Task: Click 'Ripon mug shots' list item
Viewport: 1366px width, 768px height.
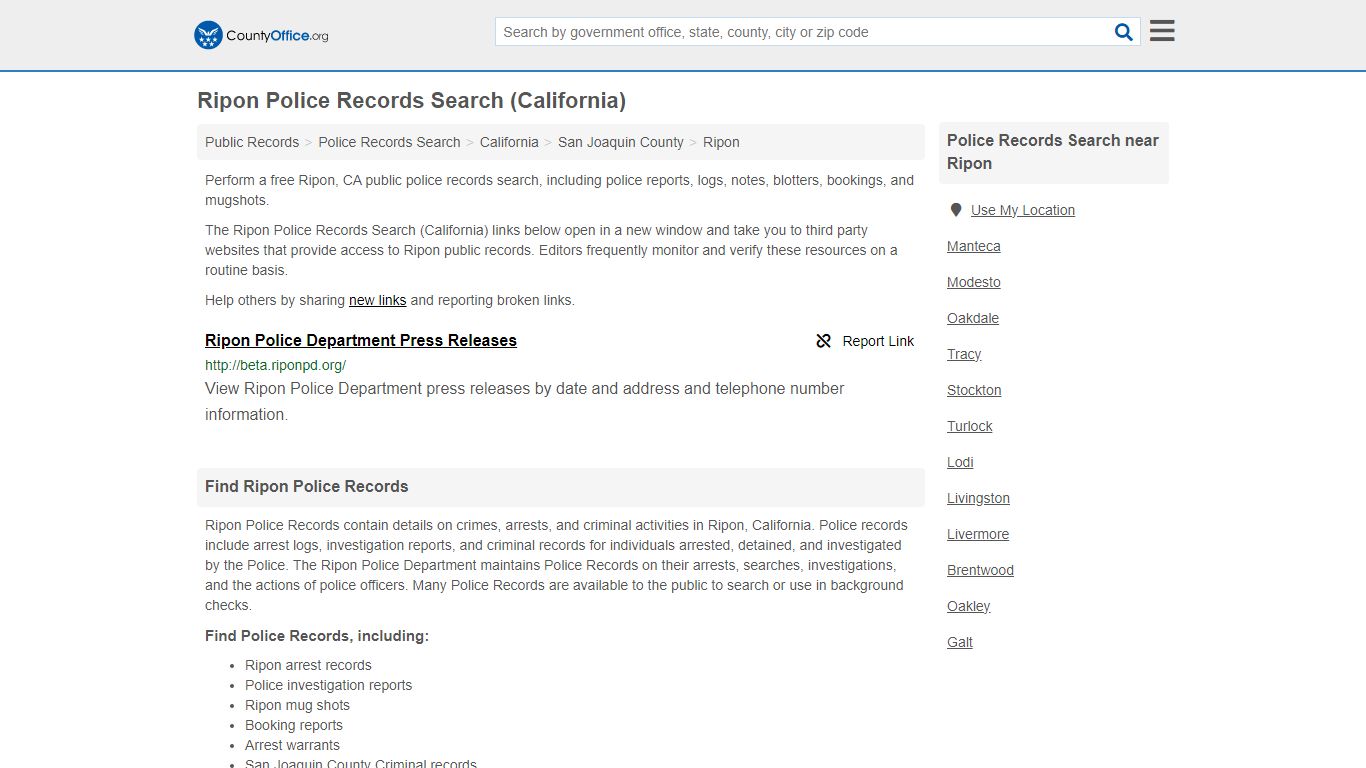Action: [x=297, y=705]
